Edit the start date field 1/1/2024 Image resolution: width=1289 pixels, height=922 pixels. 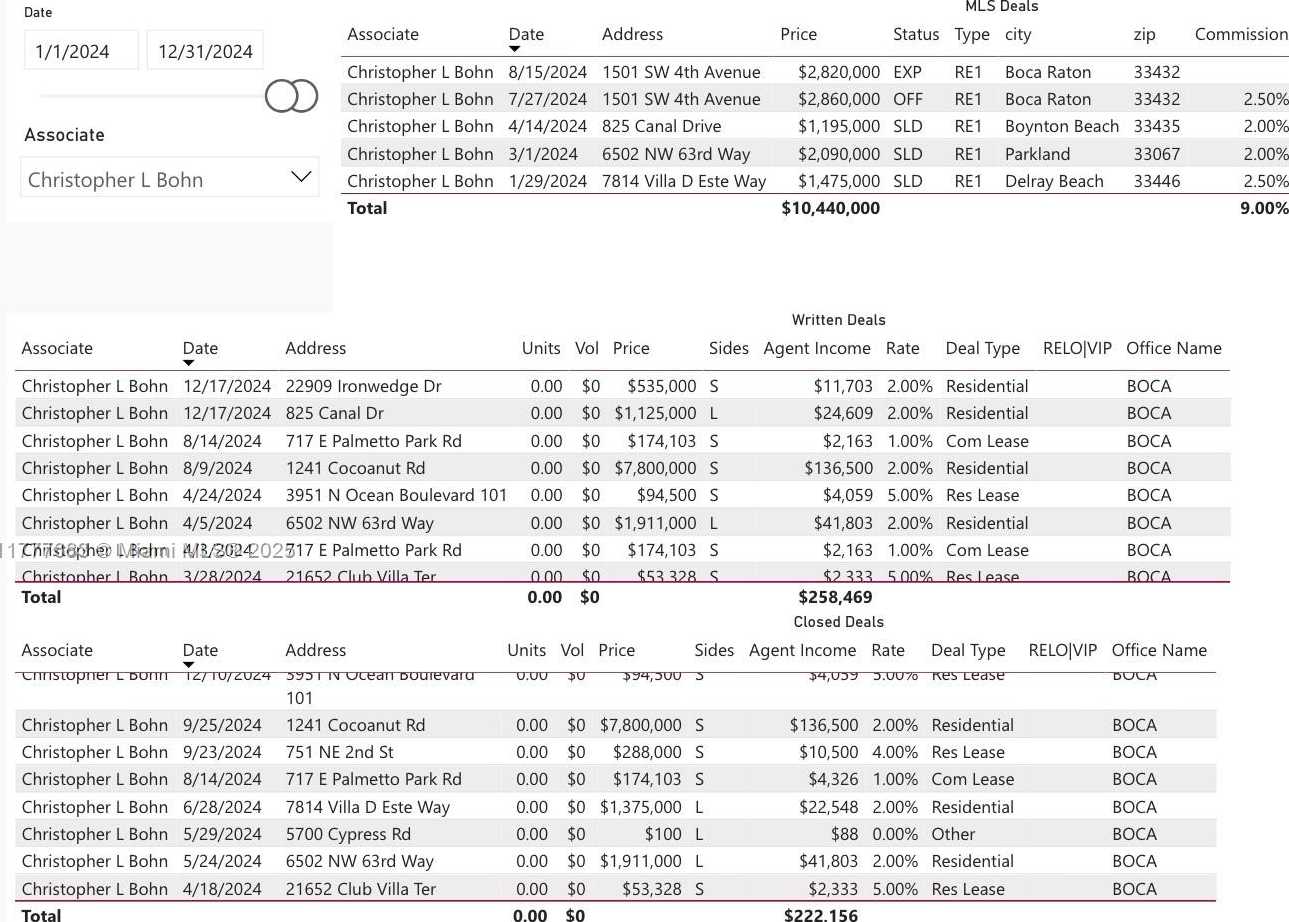tap(82, 51)
